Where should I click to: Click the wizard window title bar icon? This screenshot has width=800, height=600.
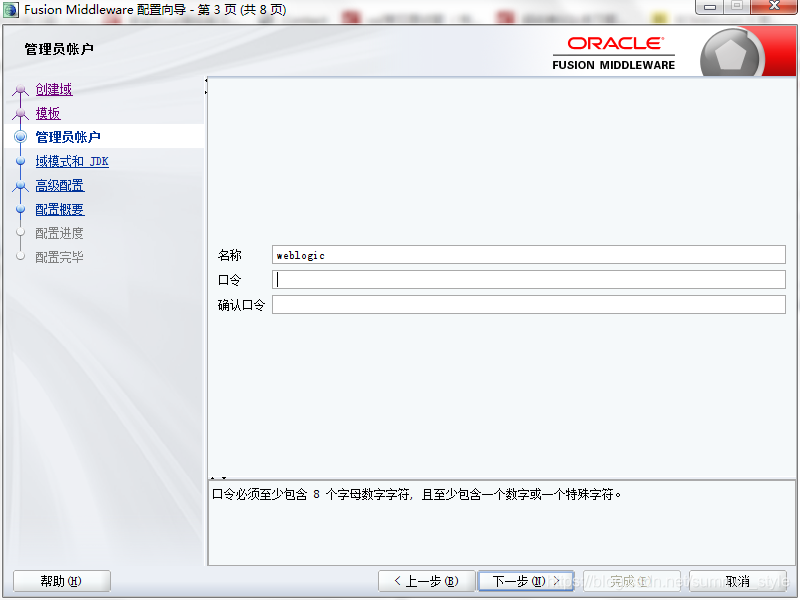(11, 10)
